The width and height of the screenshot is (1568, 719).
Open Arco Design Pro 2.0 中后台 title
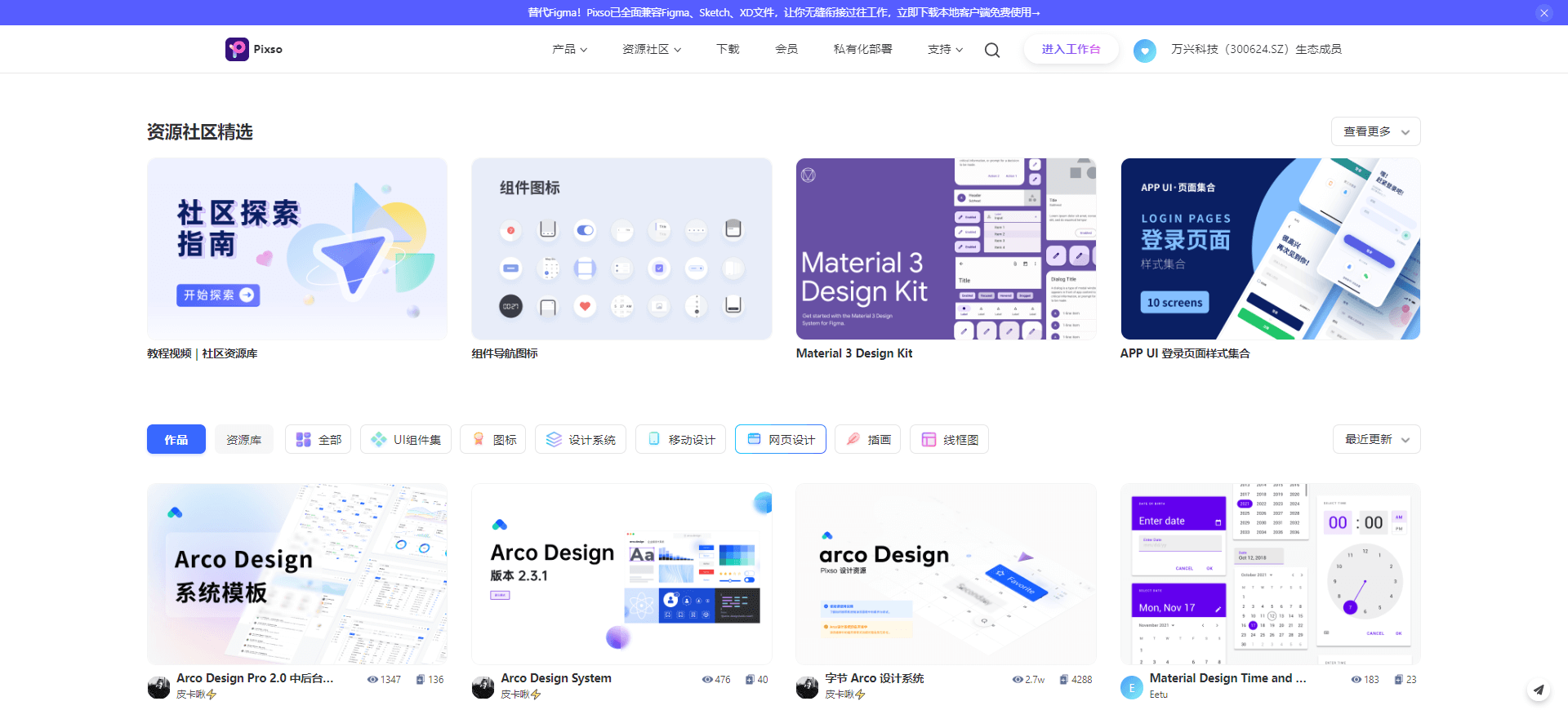[255, 678]
